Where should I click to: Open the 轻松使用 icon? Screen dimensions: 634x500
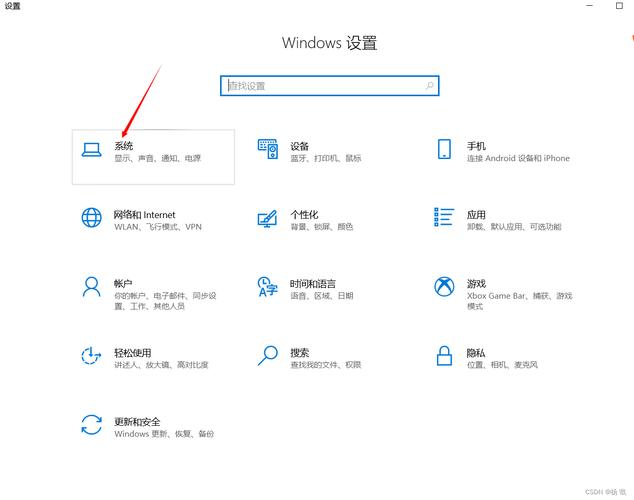pos(91,356)
